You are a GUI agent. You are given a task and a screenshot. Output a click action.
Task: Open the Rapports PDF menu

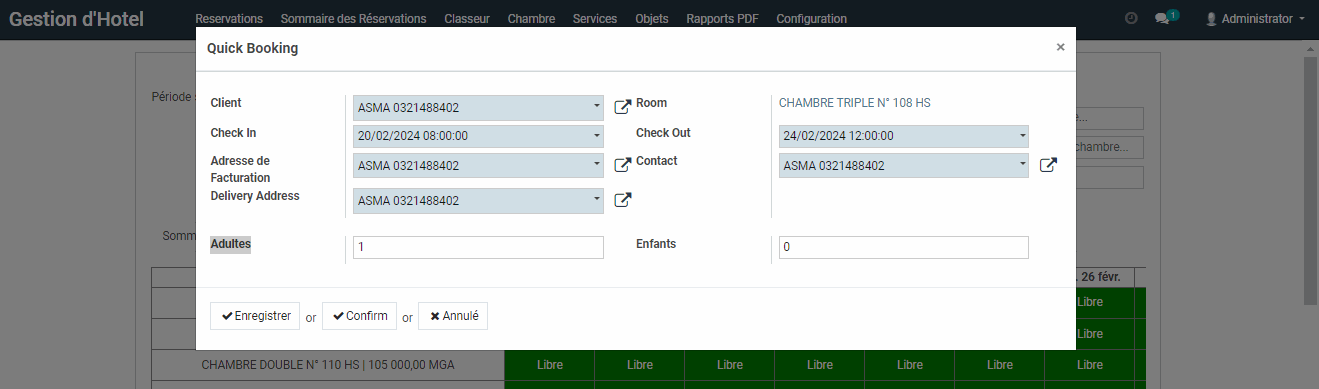(722, 19)
